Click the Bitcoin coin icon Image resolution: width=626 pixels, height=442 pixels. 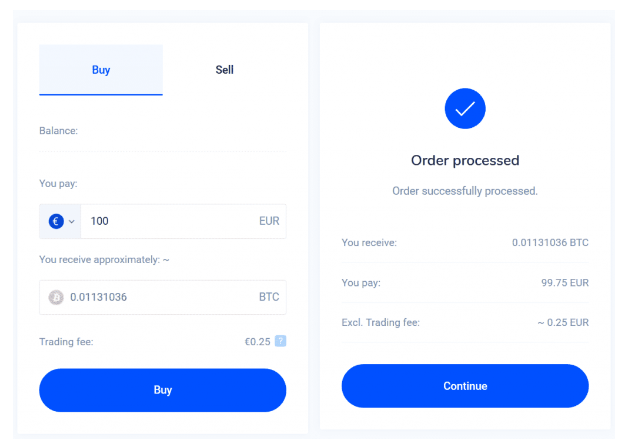click(56, 297)
